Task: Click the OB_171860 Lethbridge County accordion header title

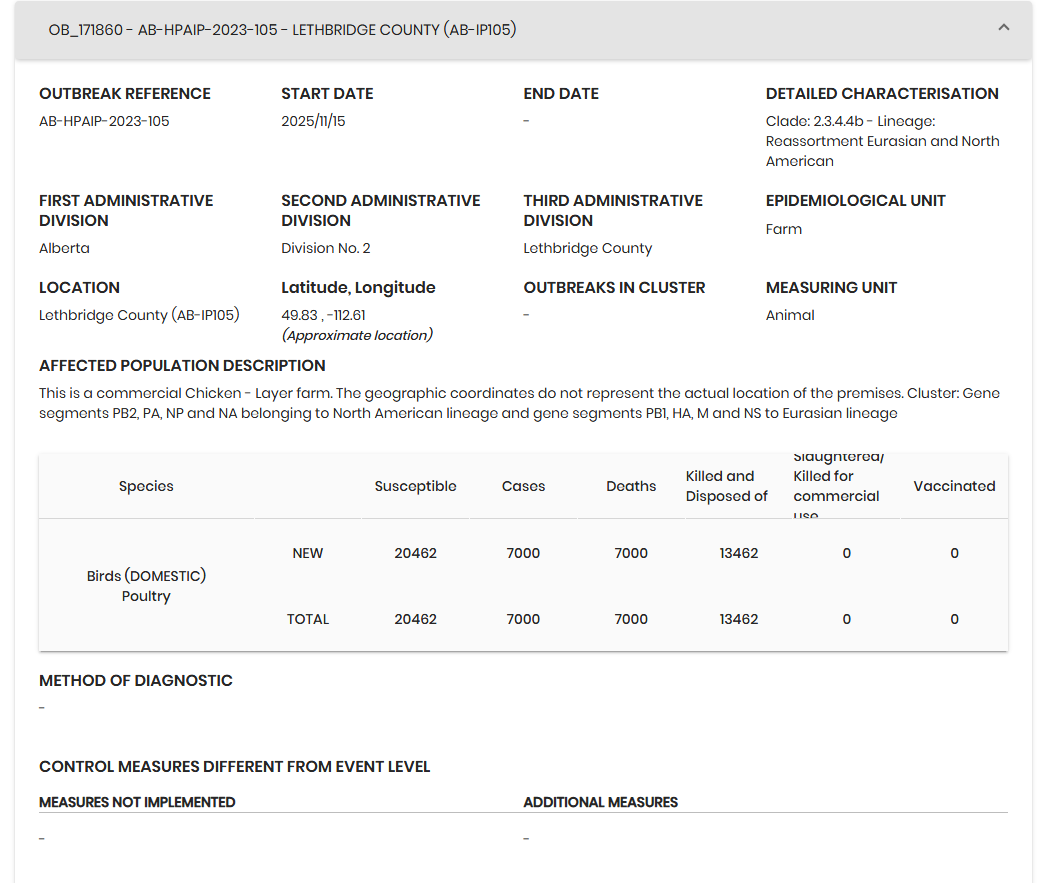Action: [282, 30]
